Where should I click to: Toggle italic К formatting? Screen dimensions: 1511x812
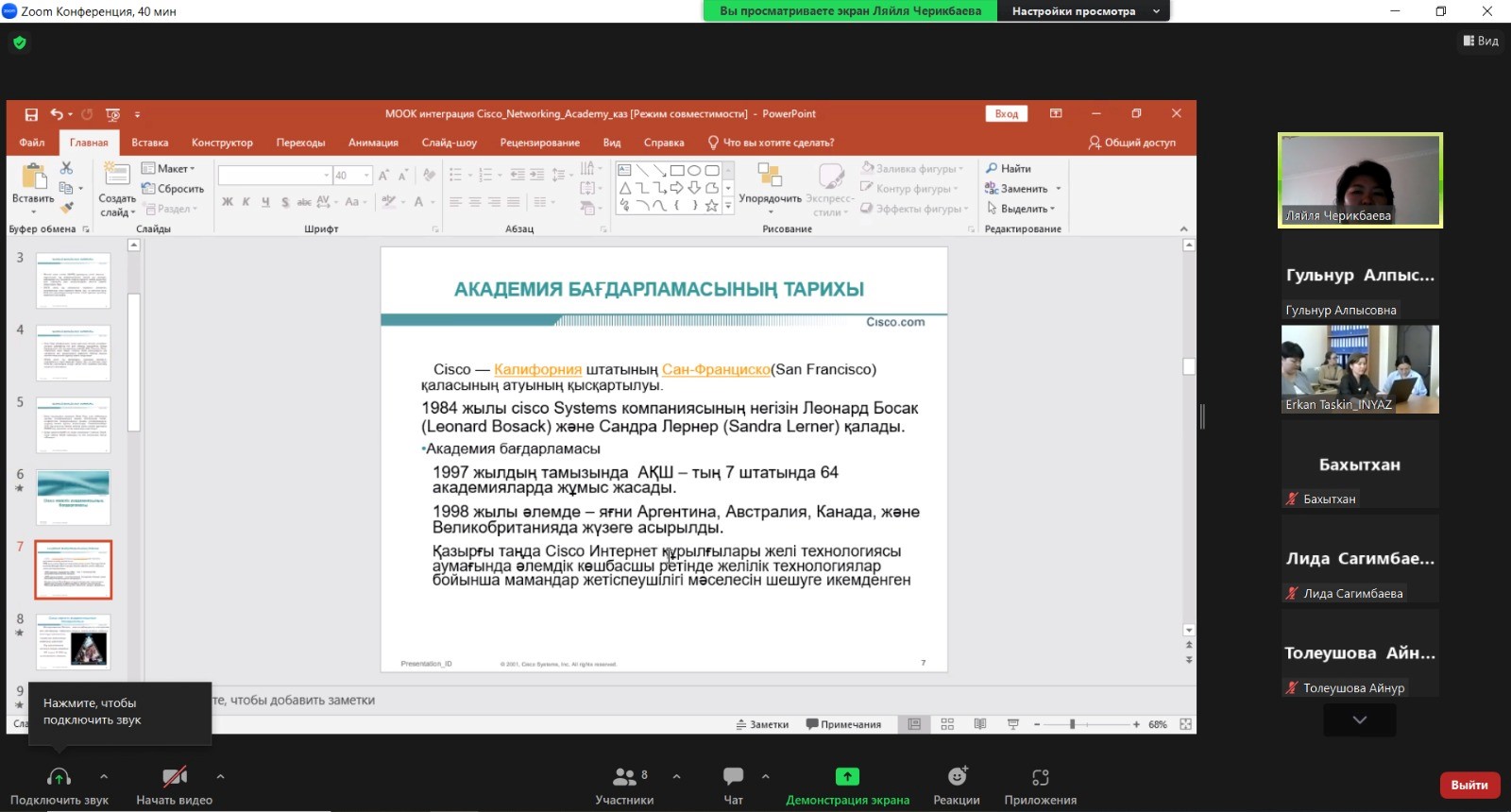[246, 201]
